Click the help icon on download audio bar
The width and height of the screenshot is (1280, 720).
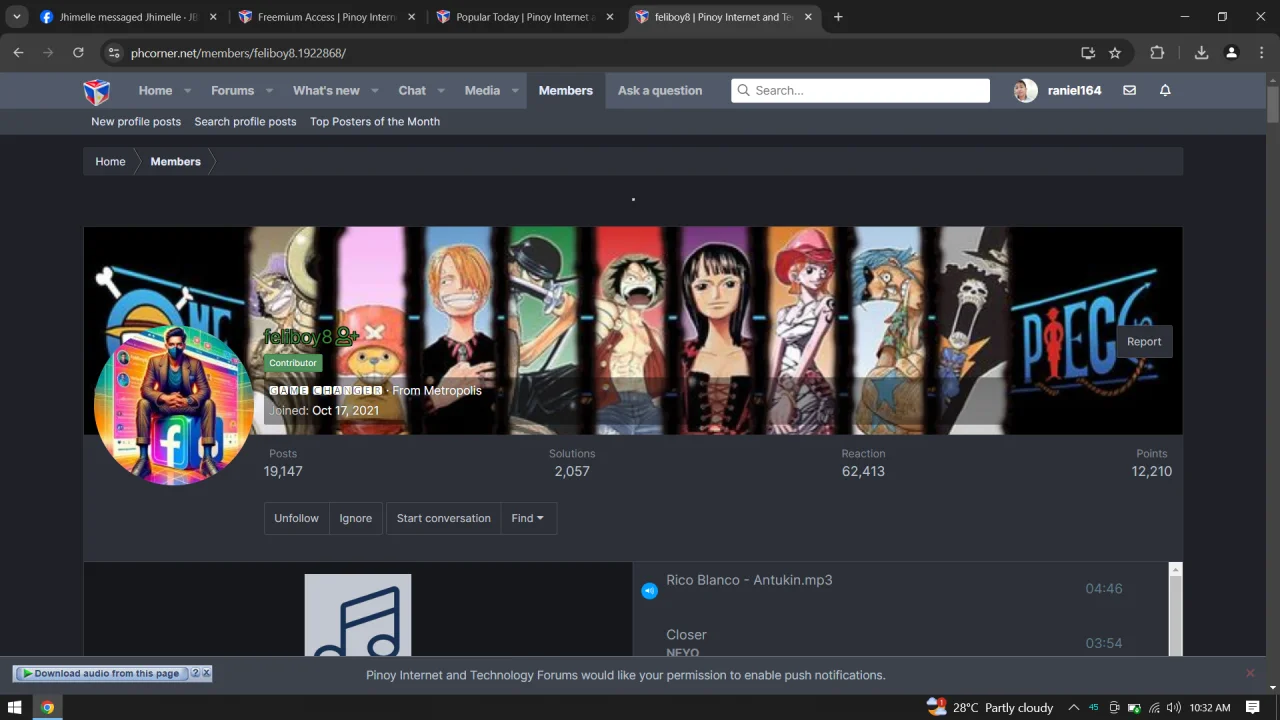[x=196, y=673]
